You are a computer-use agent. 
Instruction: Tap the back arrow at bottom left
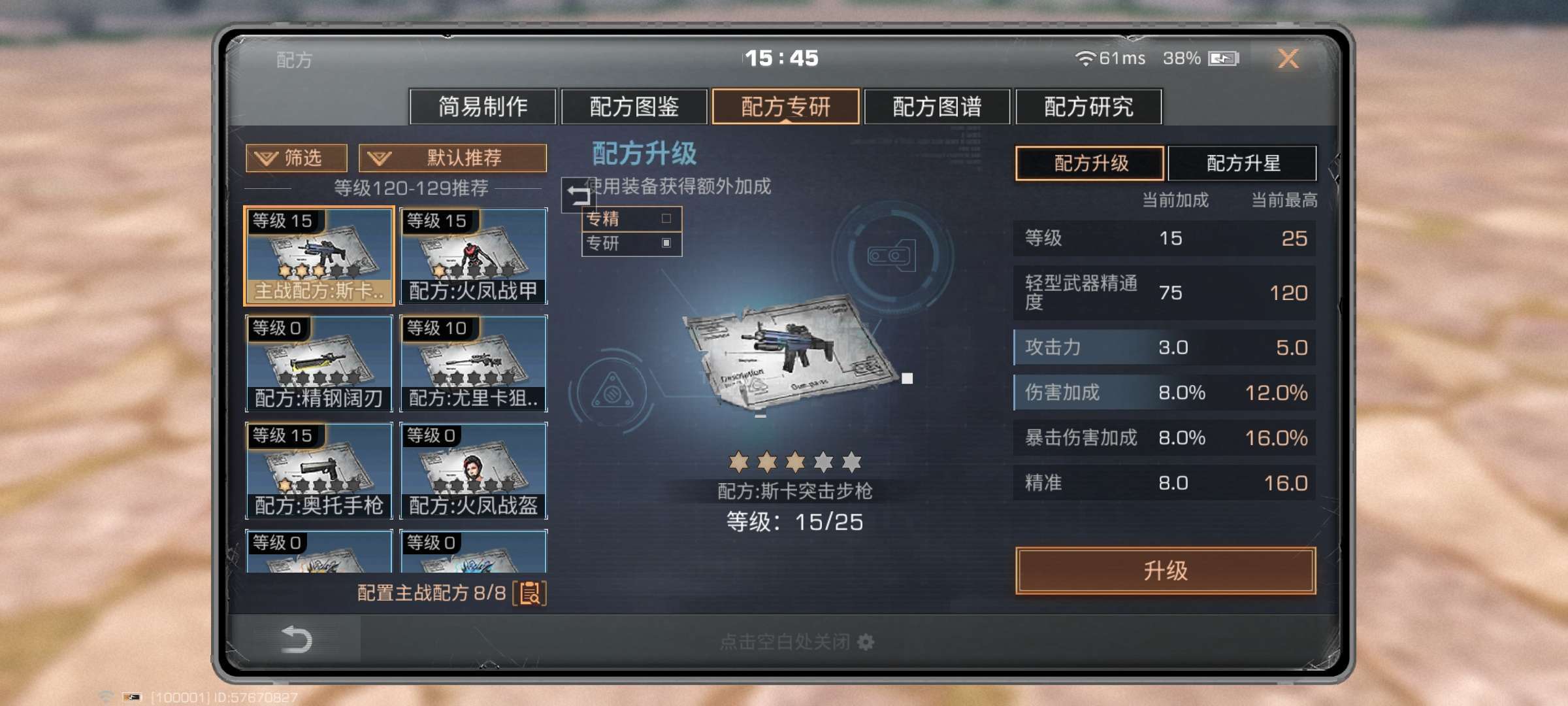click(x=296, y=639)
